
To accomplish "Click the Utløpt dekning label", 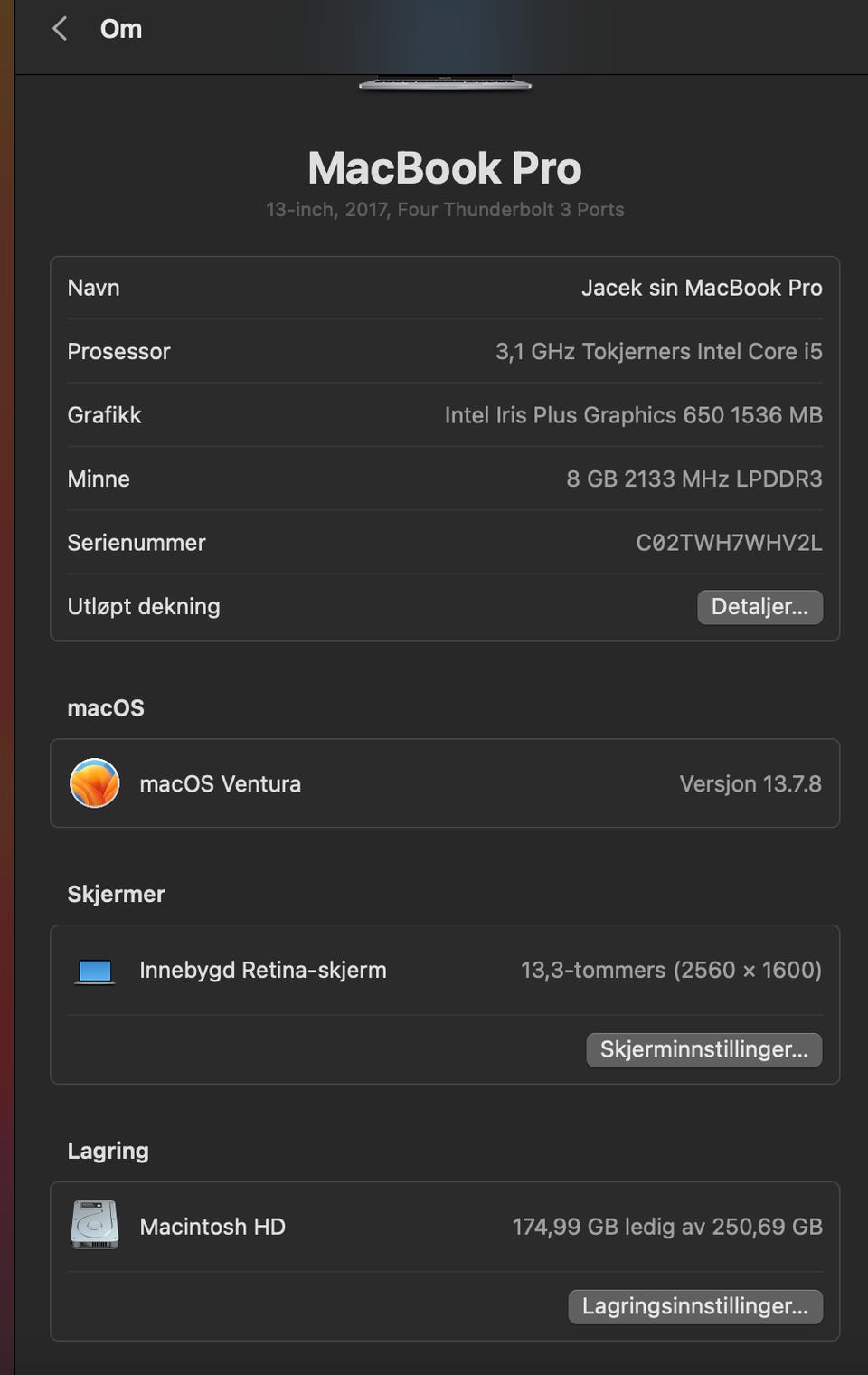I will [144, 607].
